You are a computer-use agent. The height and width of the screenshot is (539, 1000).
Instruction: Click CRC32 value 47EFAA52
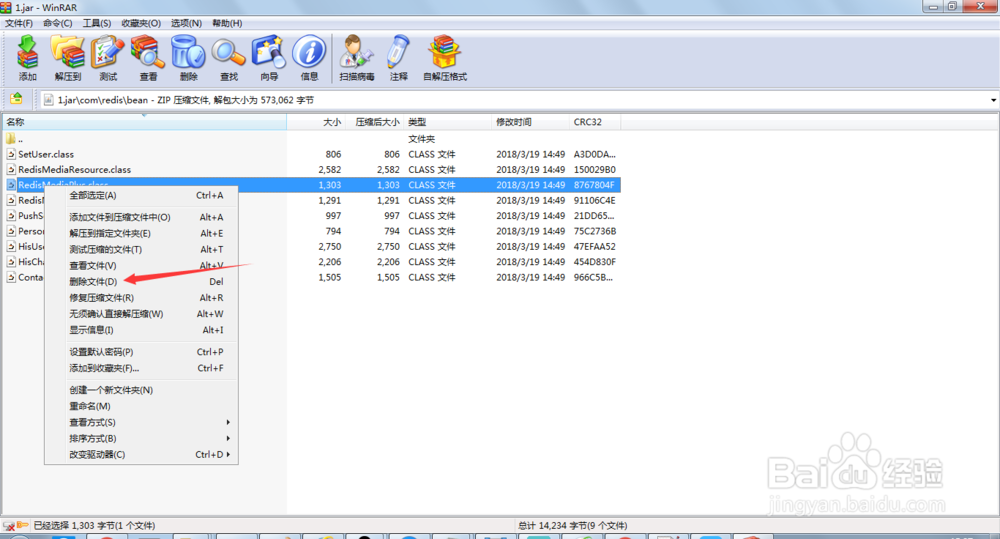(594, 247)
